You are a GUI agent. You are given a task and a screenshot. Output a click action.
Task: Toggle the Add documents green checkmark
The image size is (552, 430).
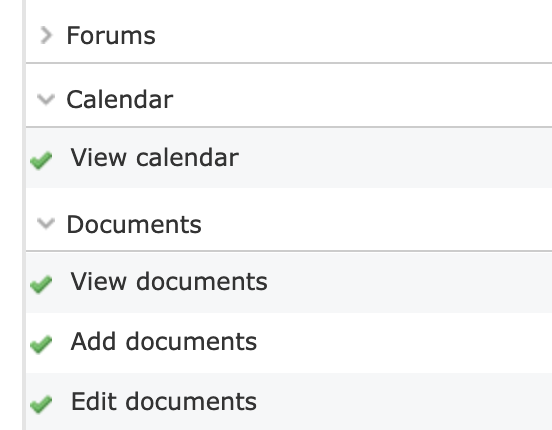[41, 344]
